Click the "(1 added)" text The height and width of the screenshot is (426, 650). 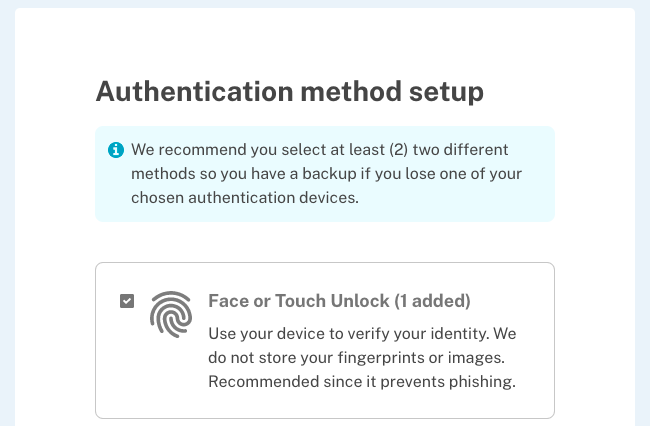click(431, 301)
